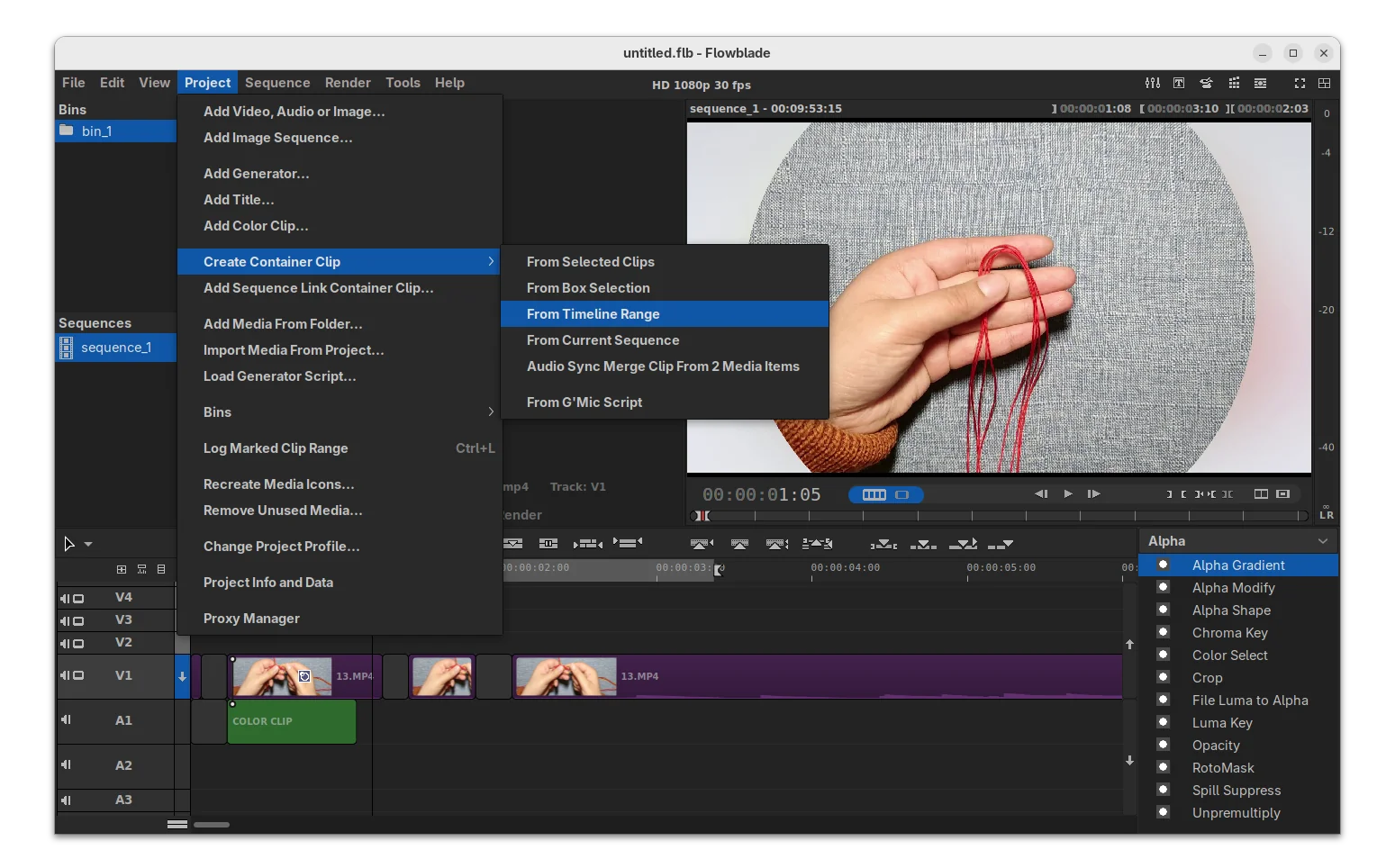
Task: Expand the Alpha filter group dropdown
Action: pos(1322,541)
